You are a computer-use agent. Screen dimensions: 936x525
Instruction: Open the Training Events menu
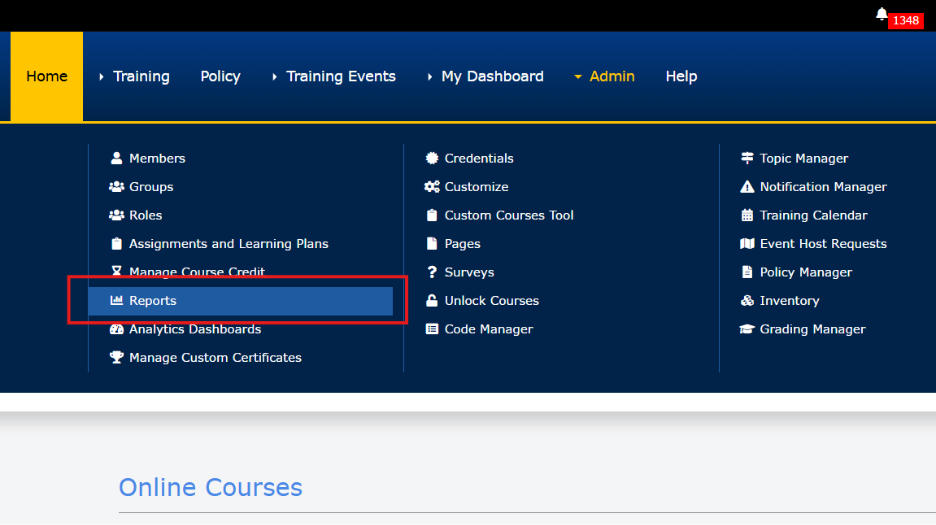[341, 76]
